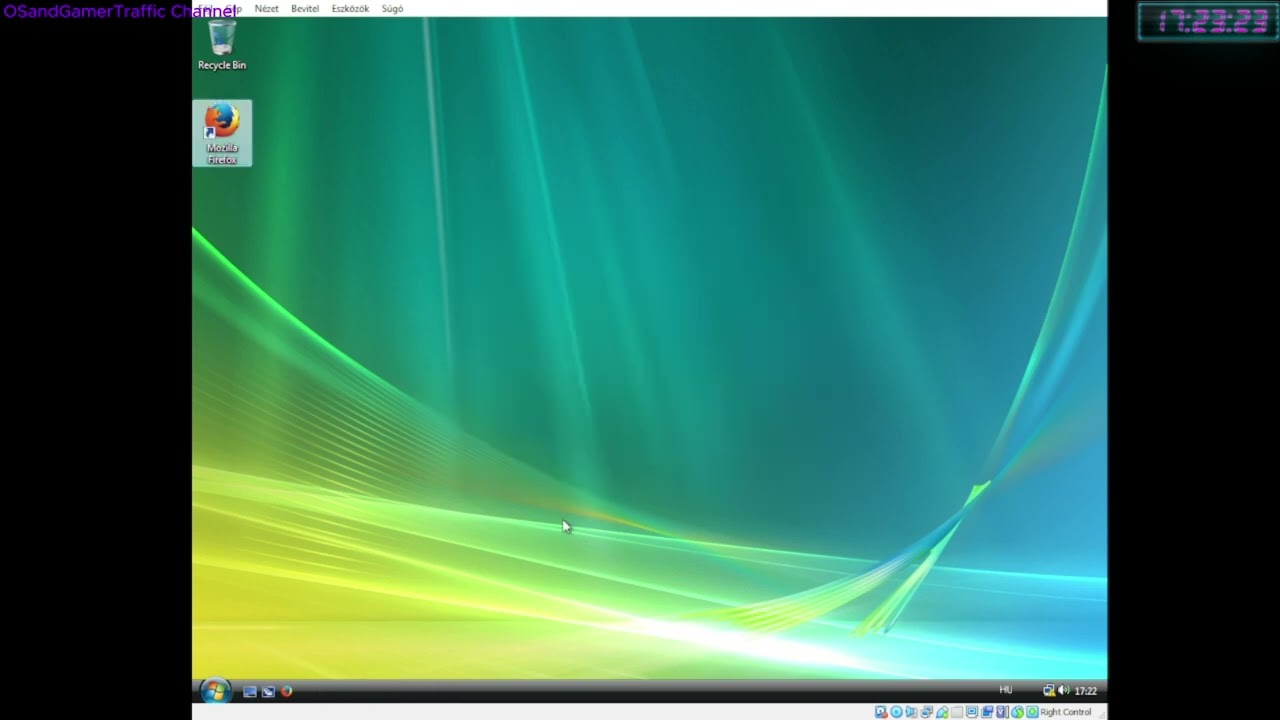Click the display status icon
The height and width of the screenshot is (720, 1280).
click(972, 712)
